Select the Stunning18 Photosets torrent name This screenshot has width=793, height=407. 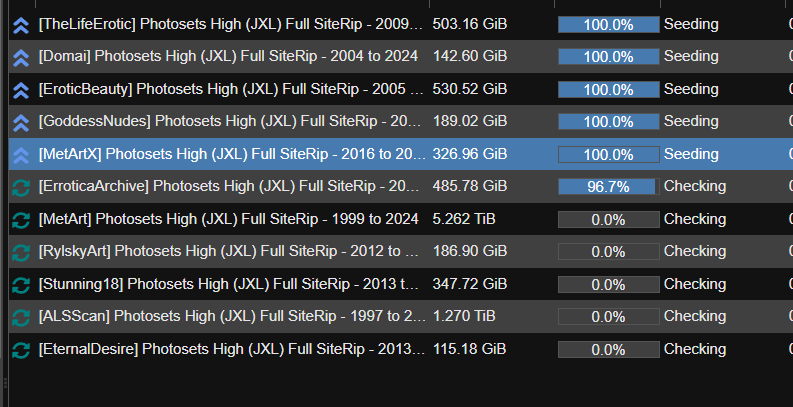230,284
